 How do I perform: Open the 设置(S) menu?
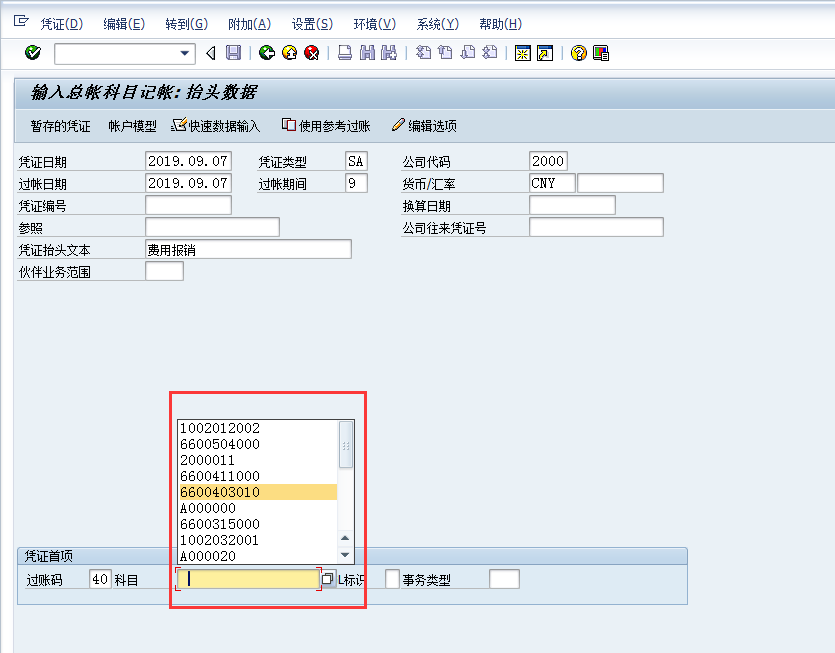pos(312,24)
